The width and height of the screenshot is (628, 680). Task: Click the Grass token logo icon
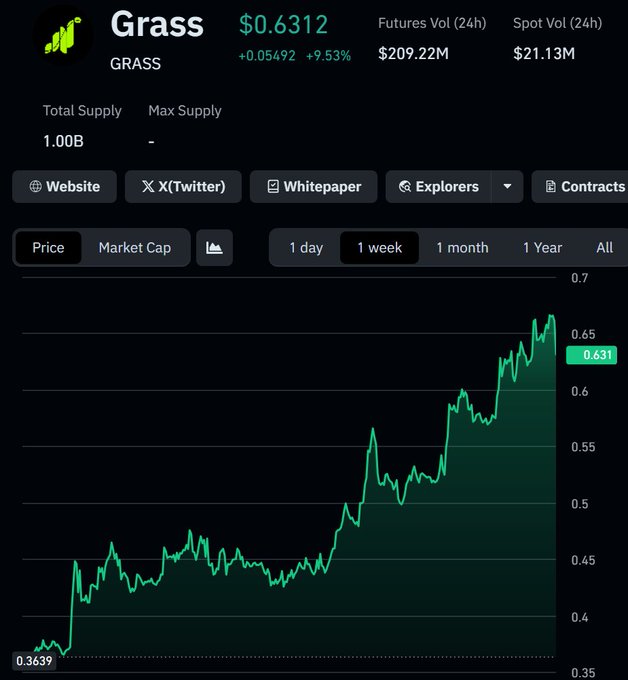pos(63,36)
